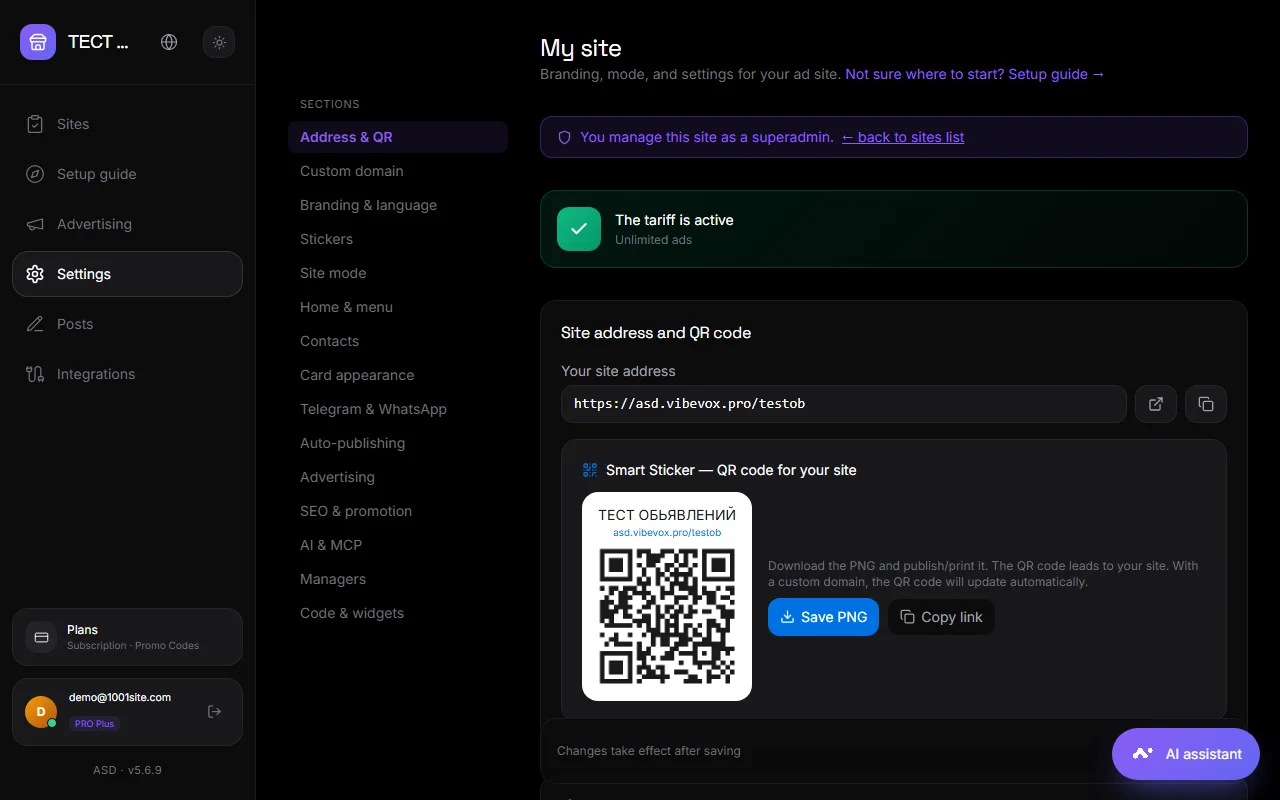The height and width of the screenshot is (800, 1280).
Task: Click the Copy link button
Action: coord(941,617)
